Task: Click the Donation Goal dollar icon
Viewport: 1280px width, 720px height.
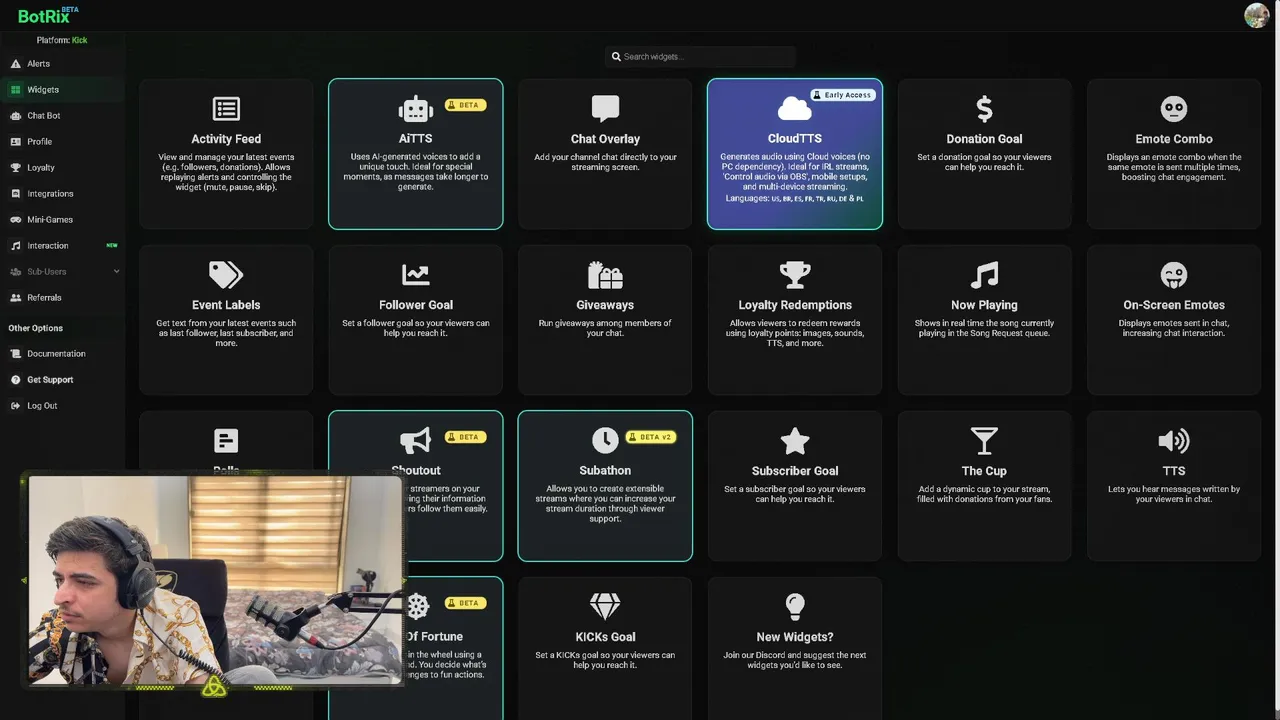Action: point(984,108)
